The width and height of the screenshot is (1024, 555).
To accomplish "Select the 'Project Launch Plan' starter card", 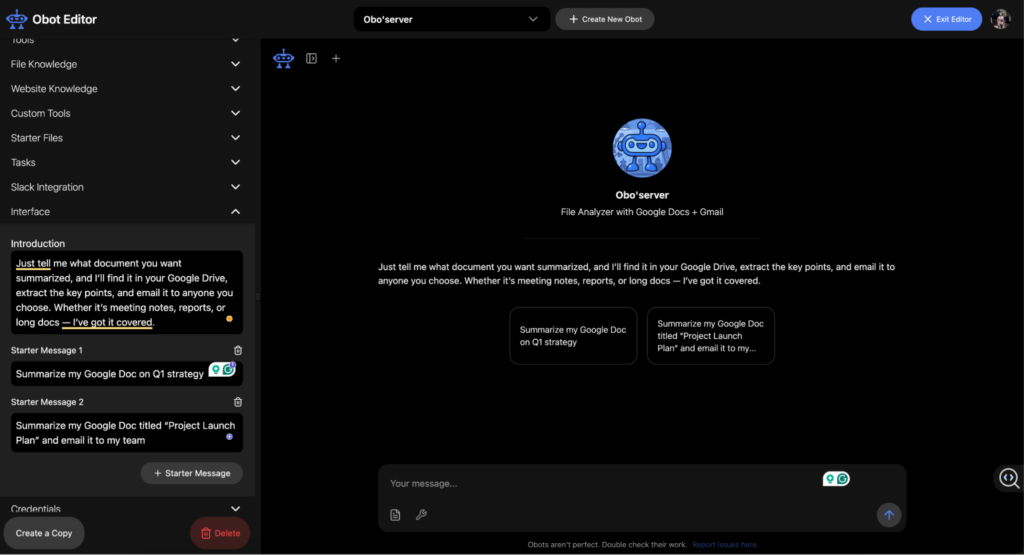I will tap(711, 336).
